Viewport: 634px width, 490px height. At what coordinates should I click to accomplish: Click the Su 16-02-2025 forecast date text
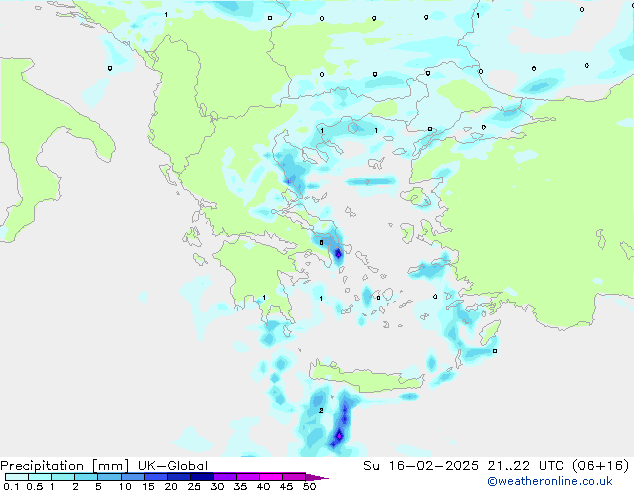tap(421, 466)
